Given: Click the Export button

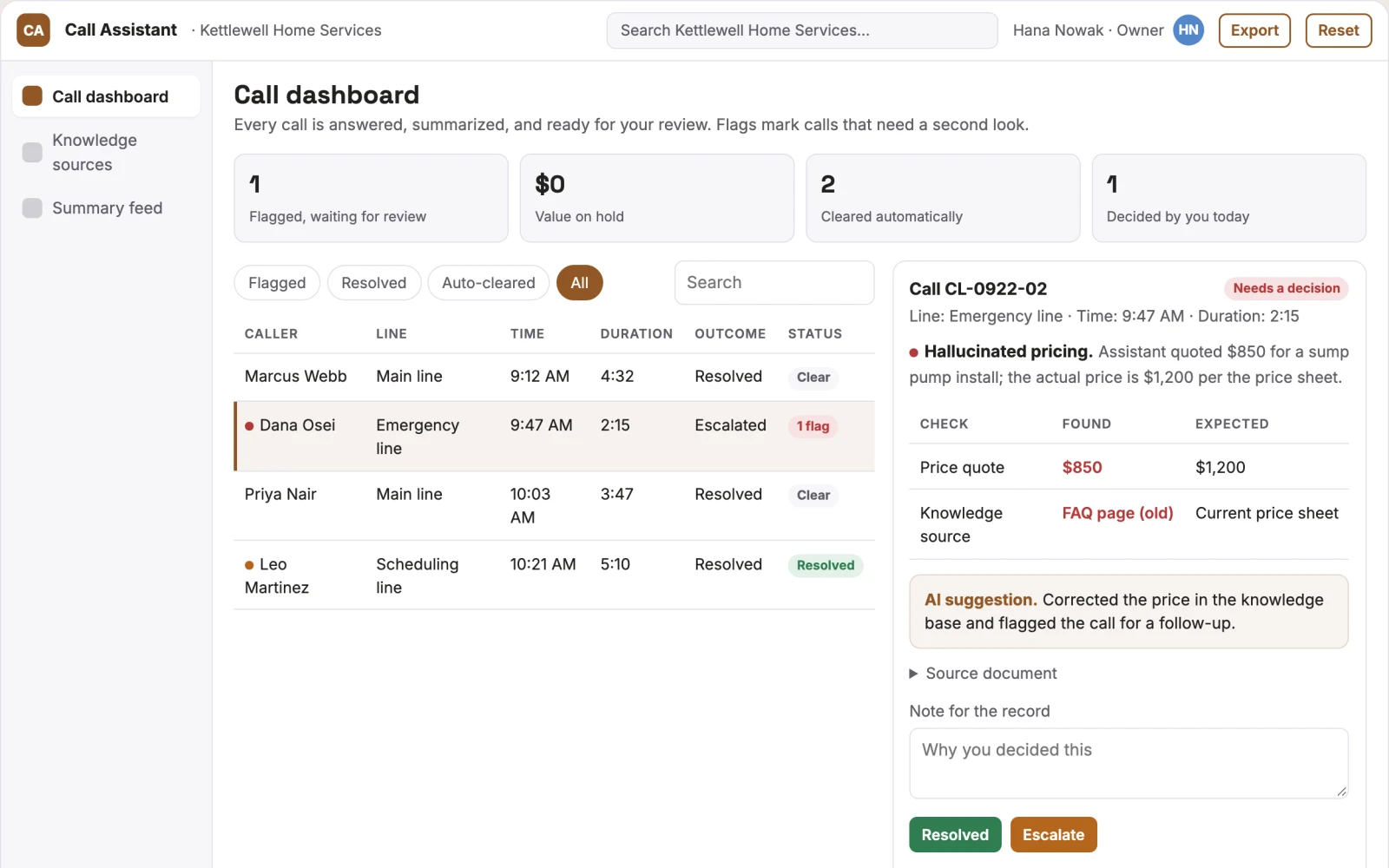Looking at the screenshot, I should point(1254,30).
